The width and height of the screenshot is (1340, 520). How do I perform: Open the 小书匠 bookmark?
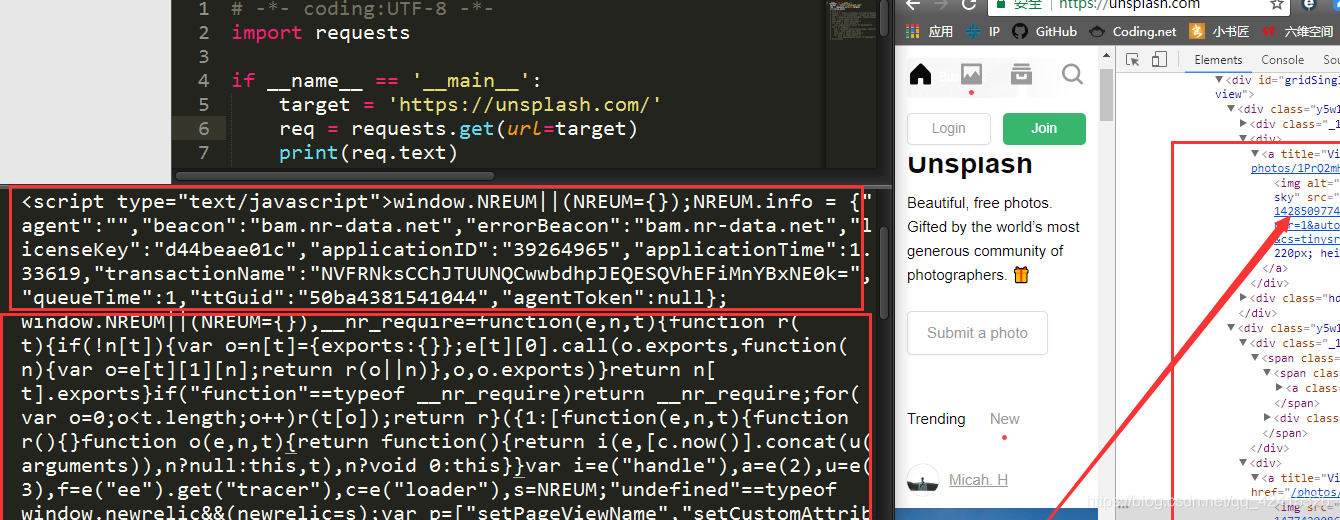point(1220,32)
